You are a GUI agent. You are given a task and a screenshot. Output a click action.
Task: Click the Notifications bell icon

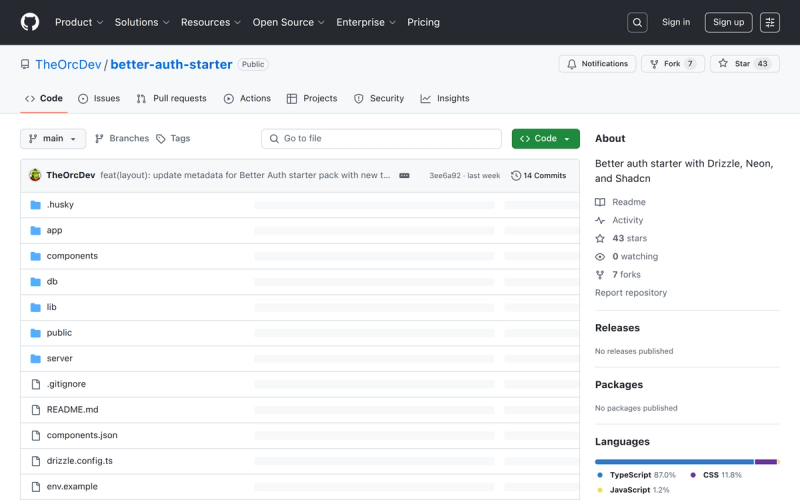(x=571, y=64)
